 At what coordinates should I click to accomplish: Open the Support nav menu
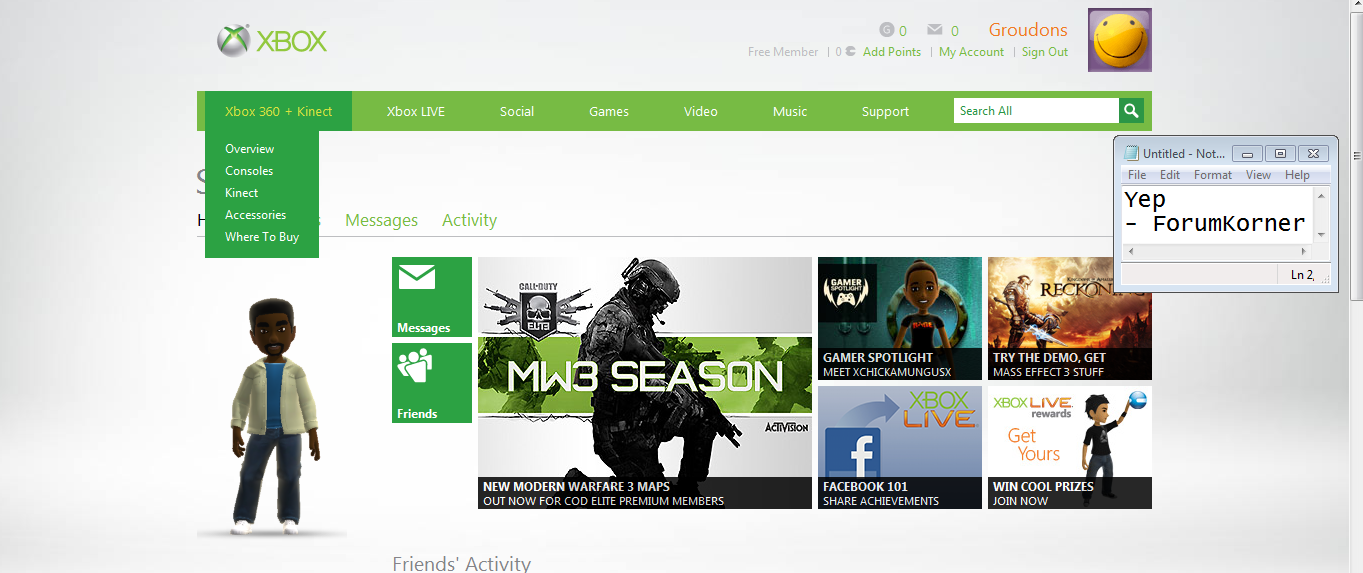[x=885, y=111]
